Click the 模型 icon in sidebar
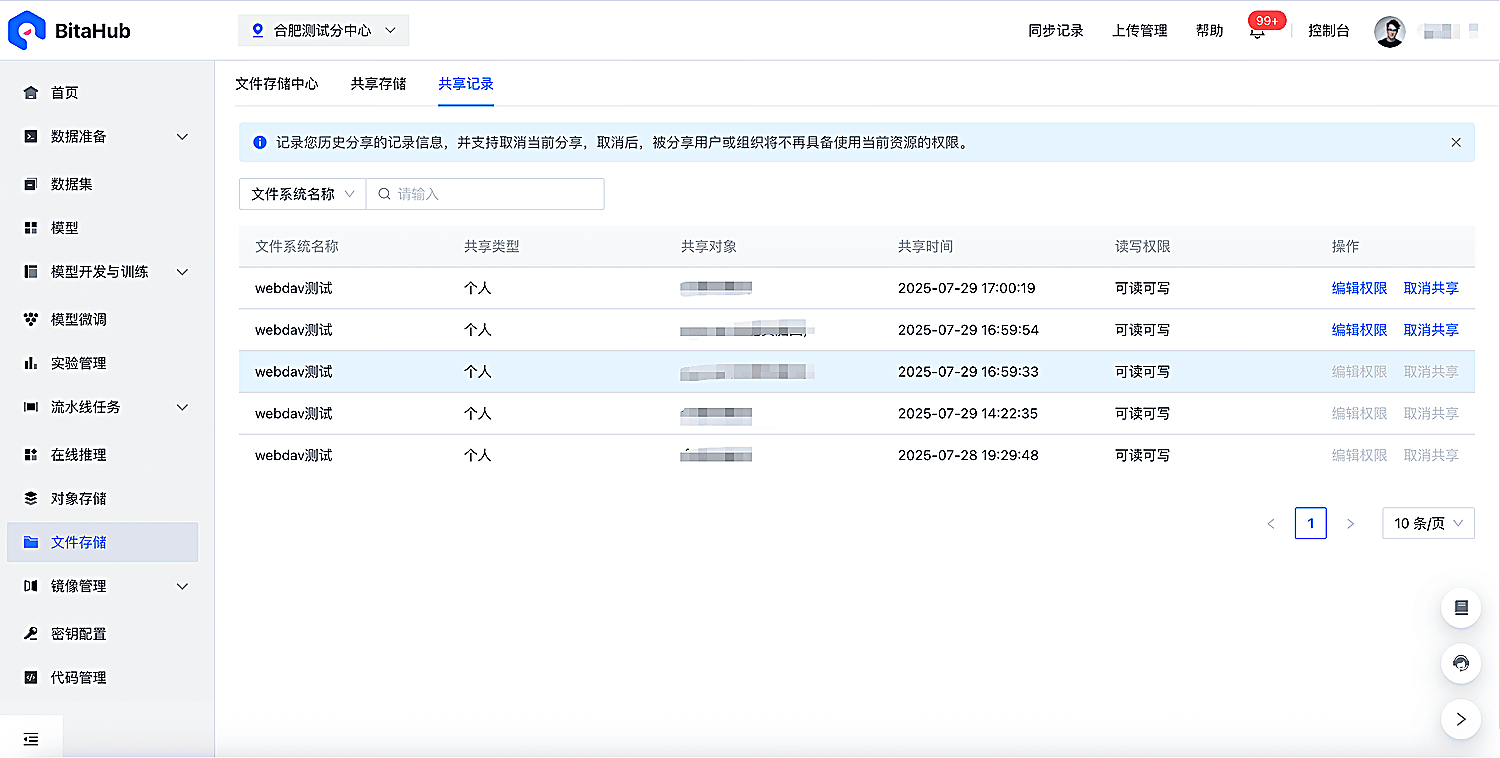 point(31,228)
